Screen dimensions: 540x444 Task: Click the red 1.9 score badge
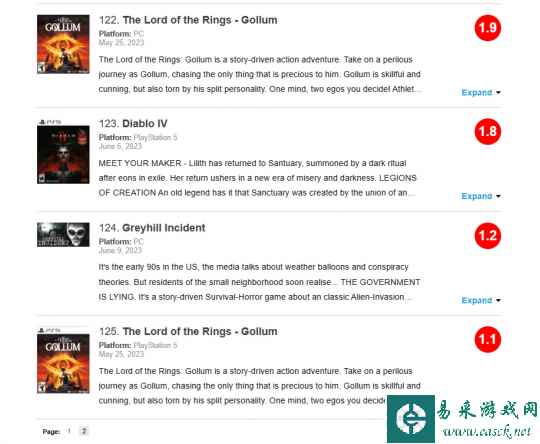488,28
